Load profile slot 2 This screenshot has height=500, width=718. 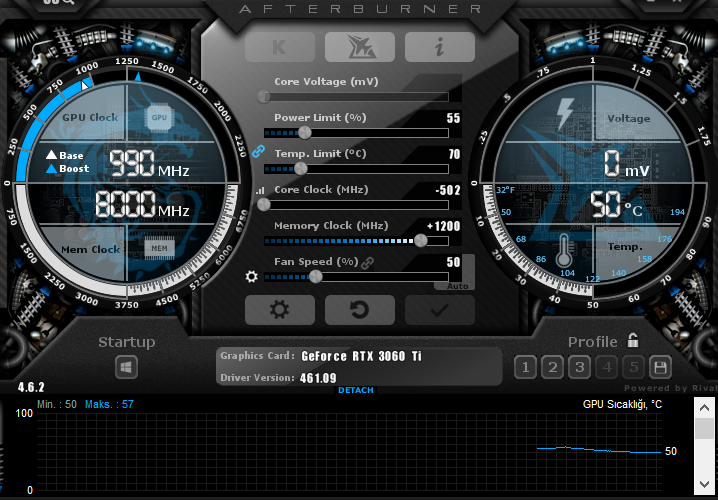pyautogui.click(x=553, y=367)
